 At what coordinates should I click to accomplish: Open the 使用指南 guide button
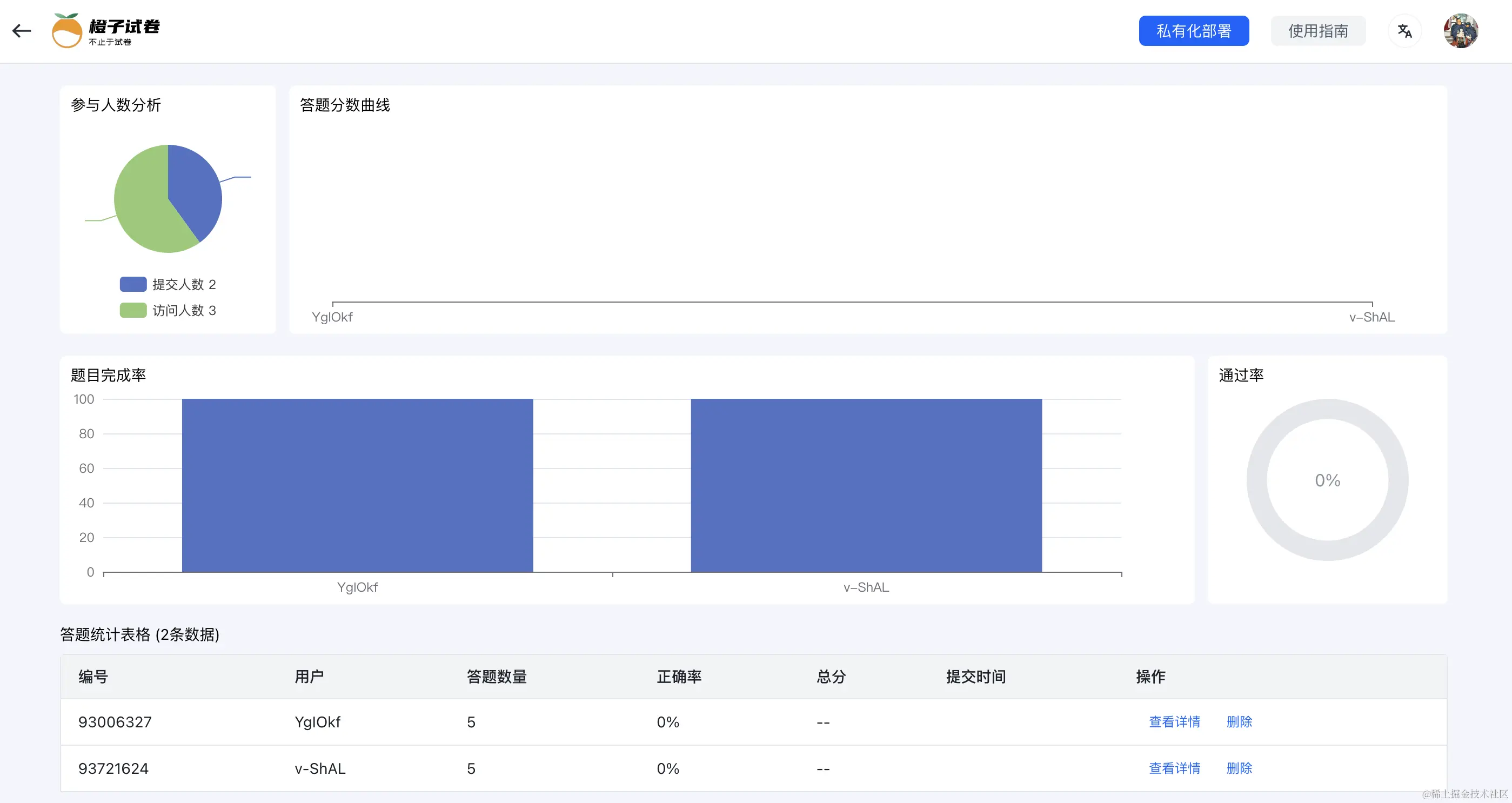coord(1317,30)
